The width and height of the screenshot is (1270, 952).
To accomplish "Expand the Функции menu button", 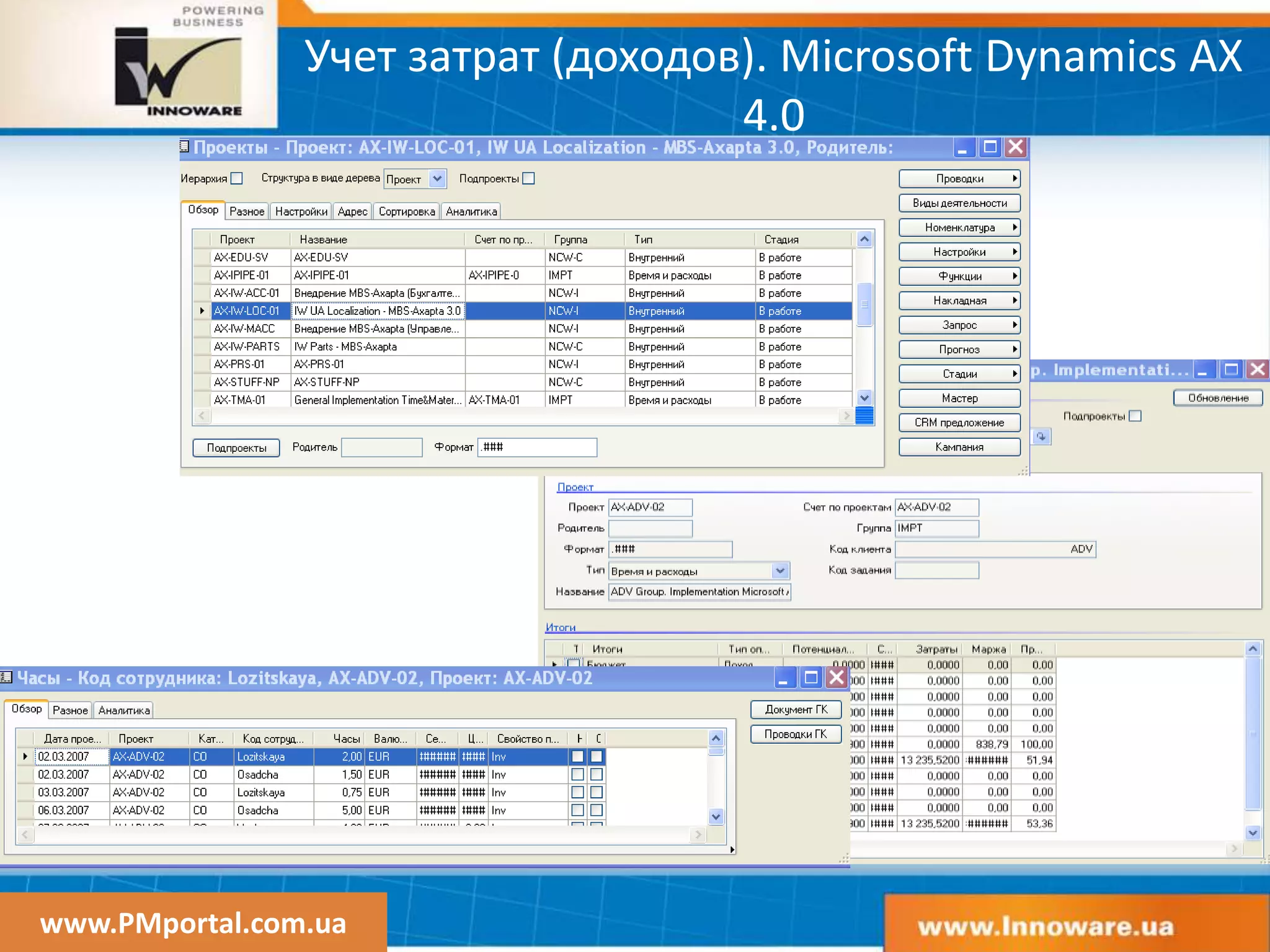I will 959,276.
